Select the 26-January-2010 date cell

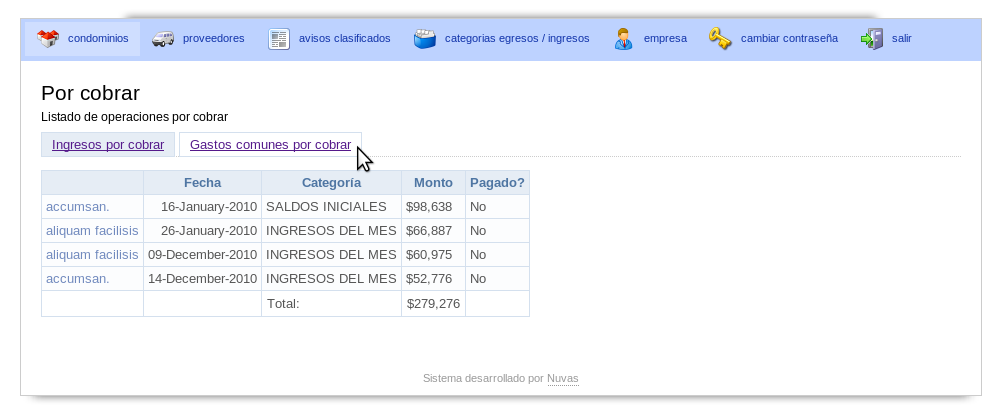coord(203,231)
